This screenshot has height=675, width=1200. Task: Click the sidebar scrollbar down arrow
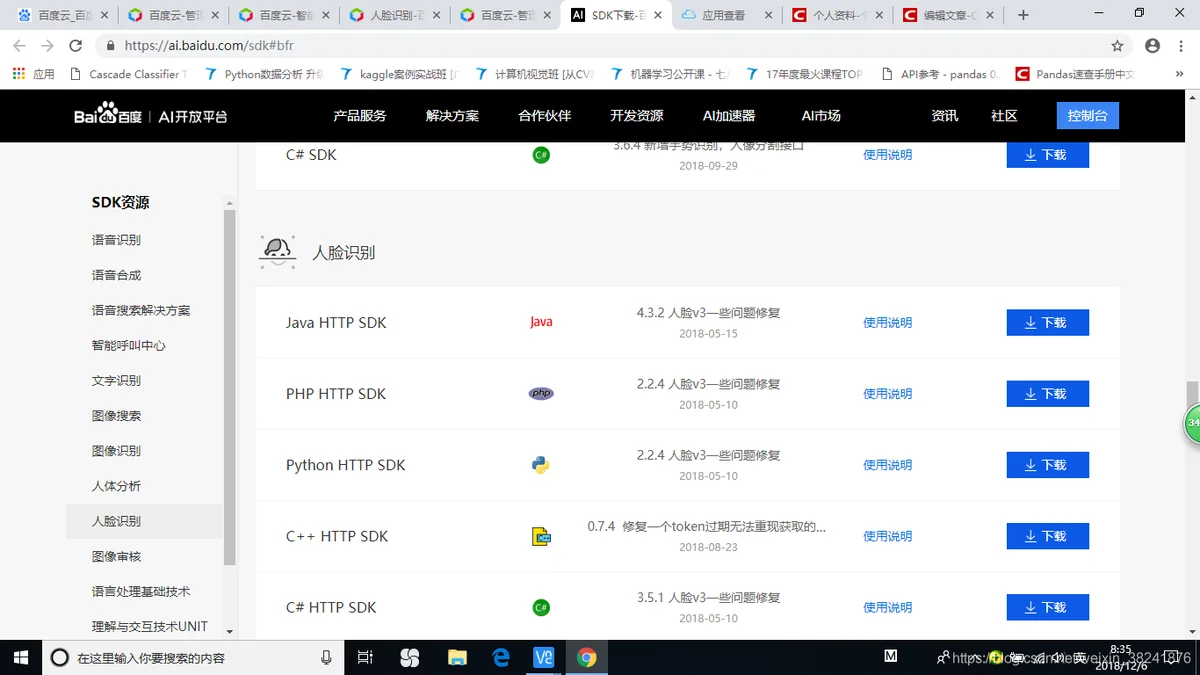pyautogui.click(x=229, y=632)
